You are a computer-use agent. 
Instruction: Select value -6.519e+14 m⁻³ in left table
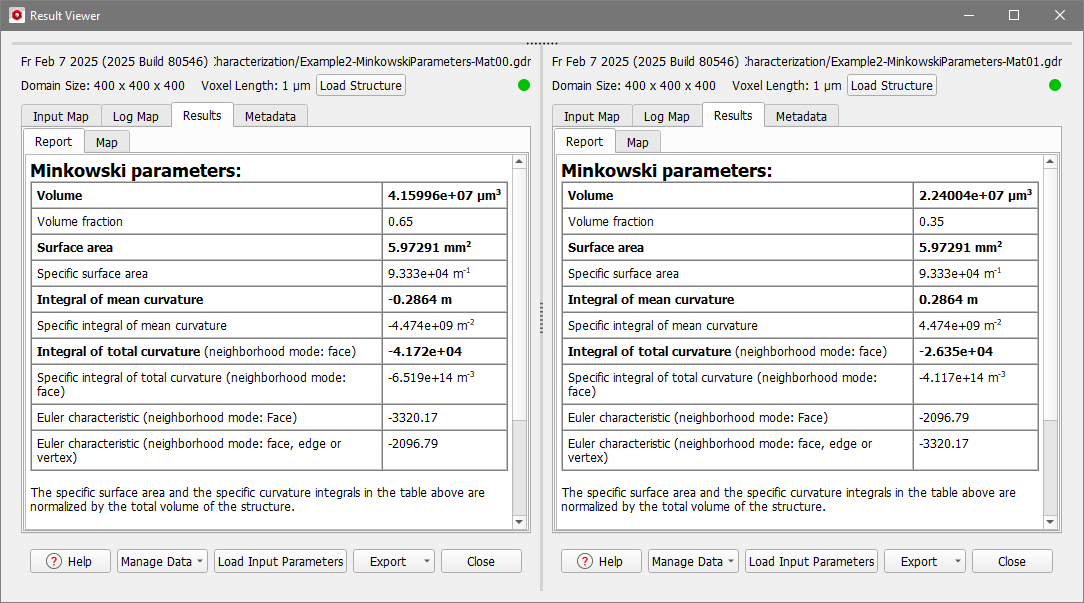[431, 378]
